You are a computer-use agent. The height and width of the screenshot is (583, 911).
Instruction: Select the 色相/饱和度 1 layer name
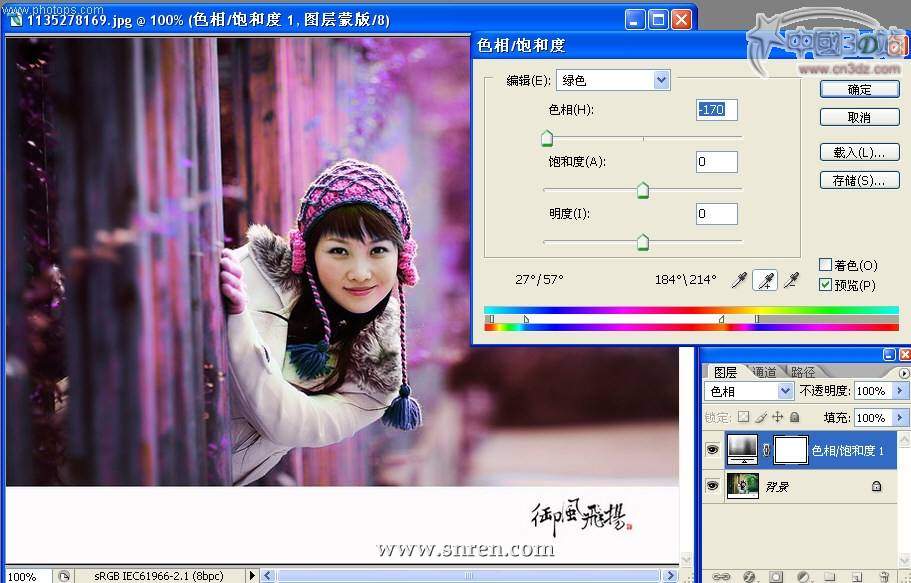tap(847, 450)
